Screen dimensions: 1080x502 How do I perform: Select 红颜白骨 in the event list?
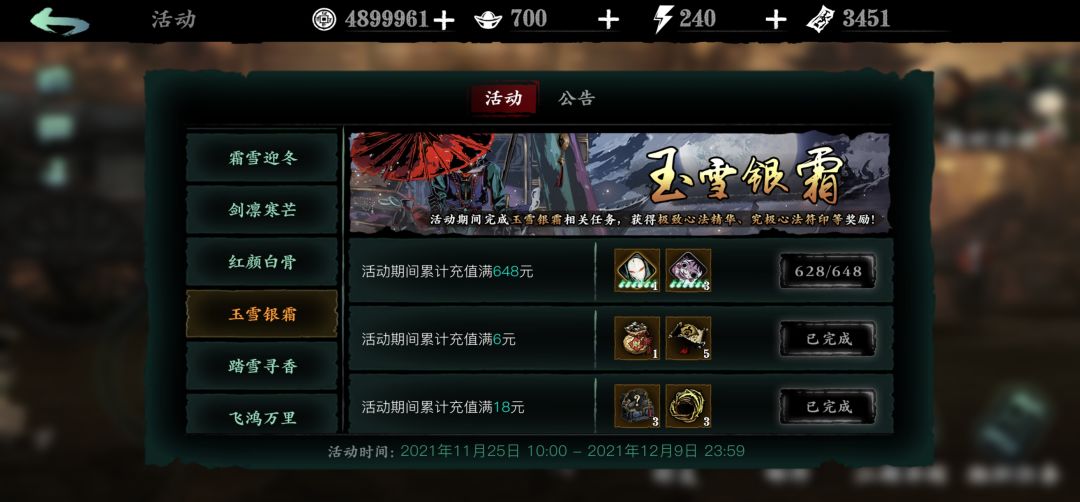point(262,262)
